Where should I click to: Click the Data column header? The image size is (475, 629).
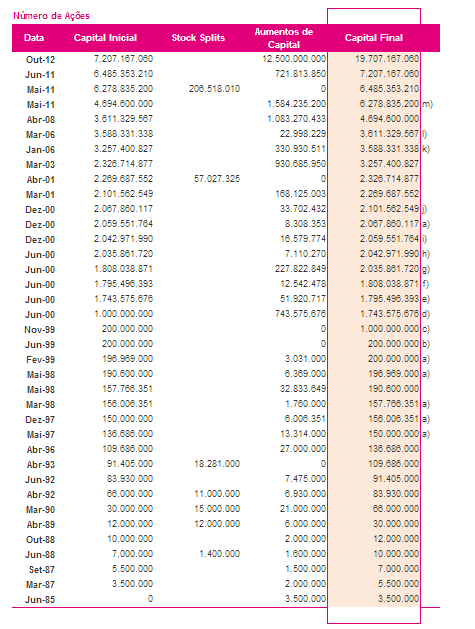[x=34, y=38]
